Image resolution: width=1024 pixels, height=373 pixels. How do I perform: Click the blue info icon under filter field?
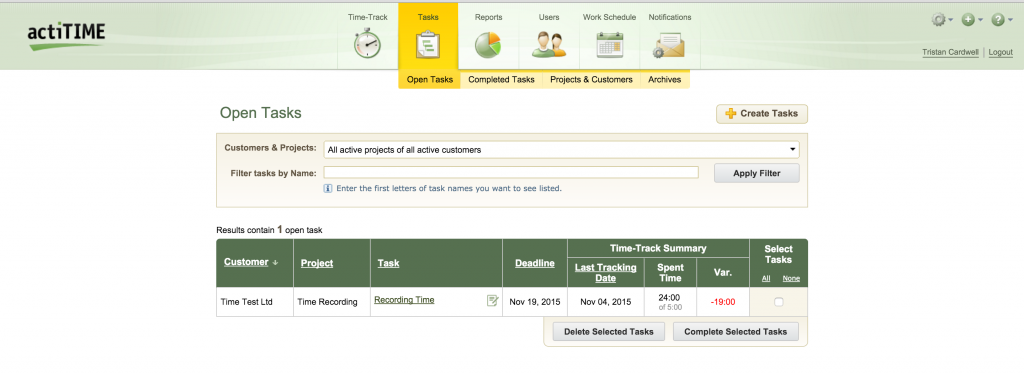click(328, 188)
